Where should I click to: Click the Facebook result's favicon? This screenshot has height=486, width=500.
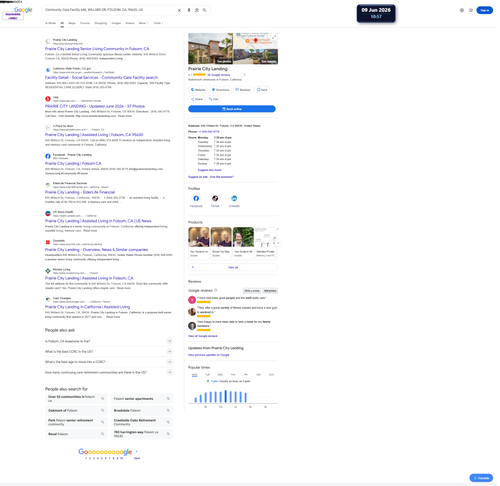48,156
